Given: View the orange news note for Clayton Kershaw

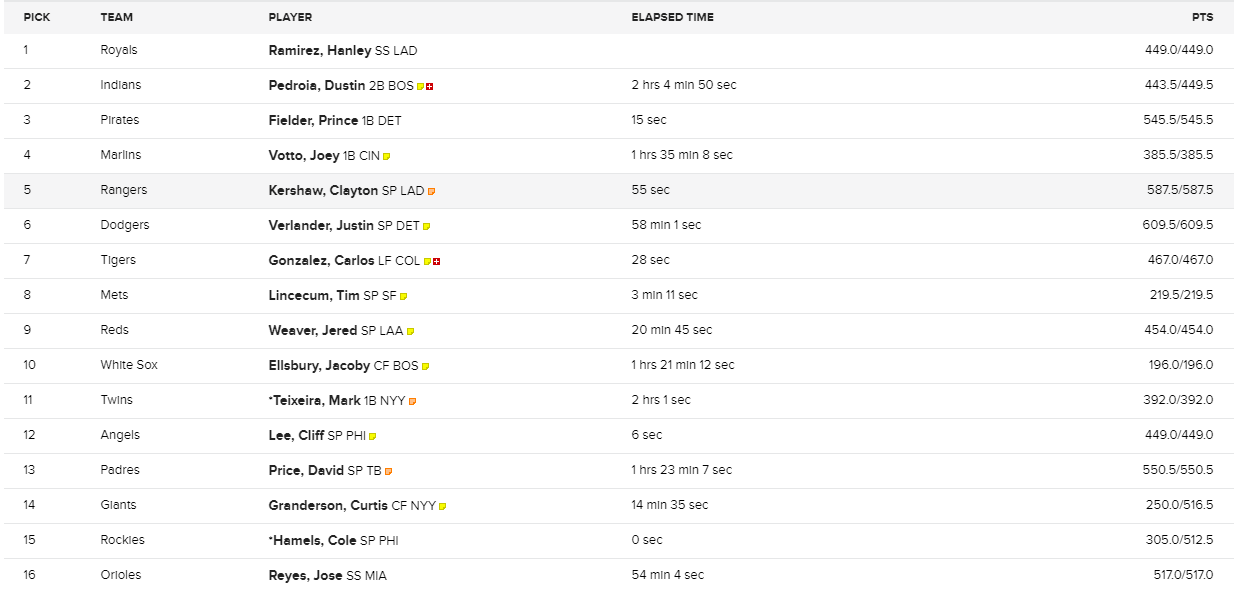Looking at the screenshot, I should click(x=432, y=192).
